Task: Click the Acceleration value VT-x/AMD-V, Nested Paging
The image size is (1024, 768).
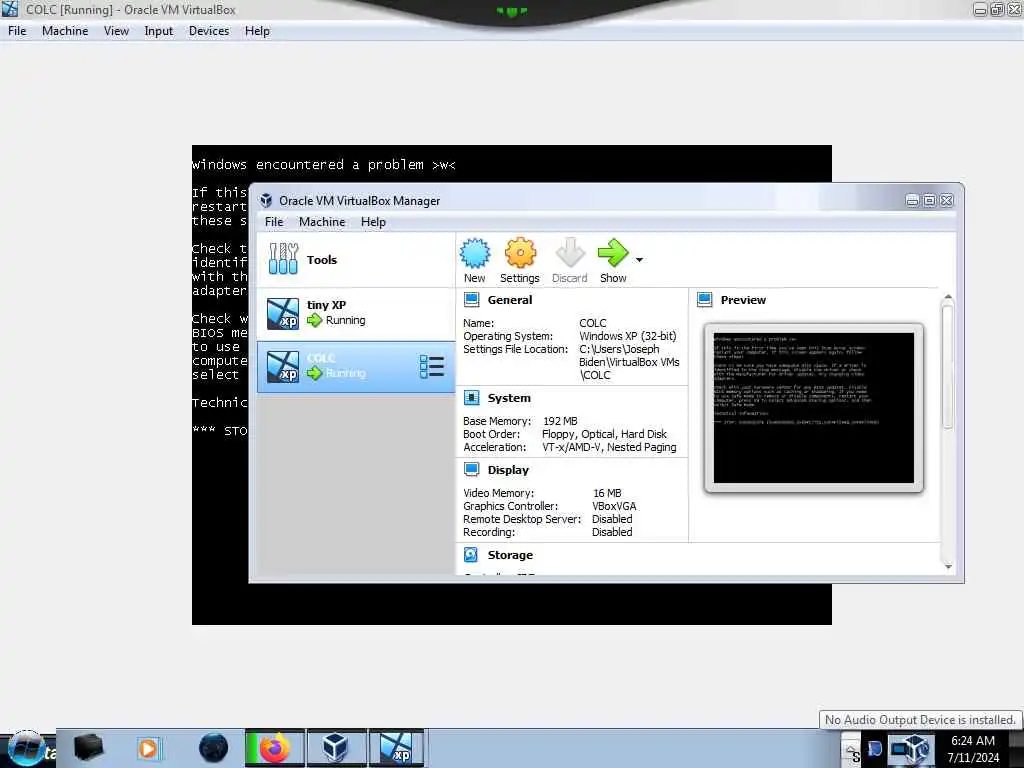Action: [609, 447]
